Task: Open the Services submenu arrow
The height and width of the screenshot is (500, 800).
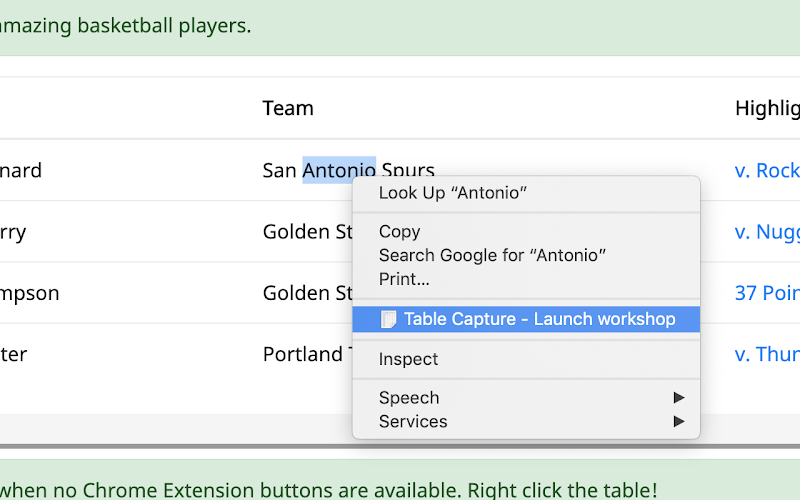Action: tap(679, 421)
